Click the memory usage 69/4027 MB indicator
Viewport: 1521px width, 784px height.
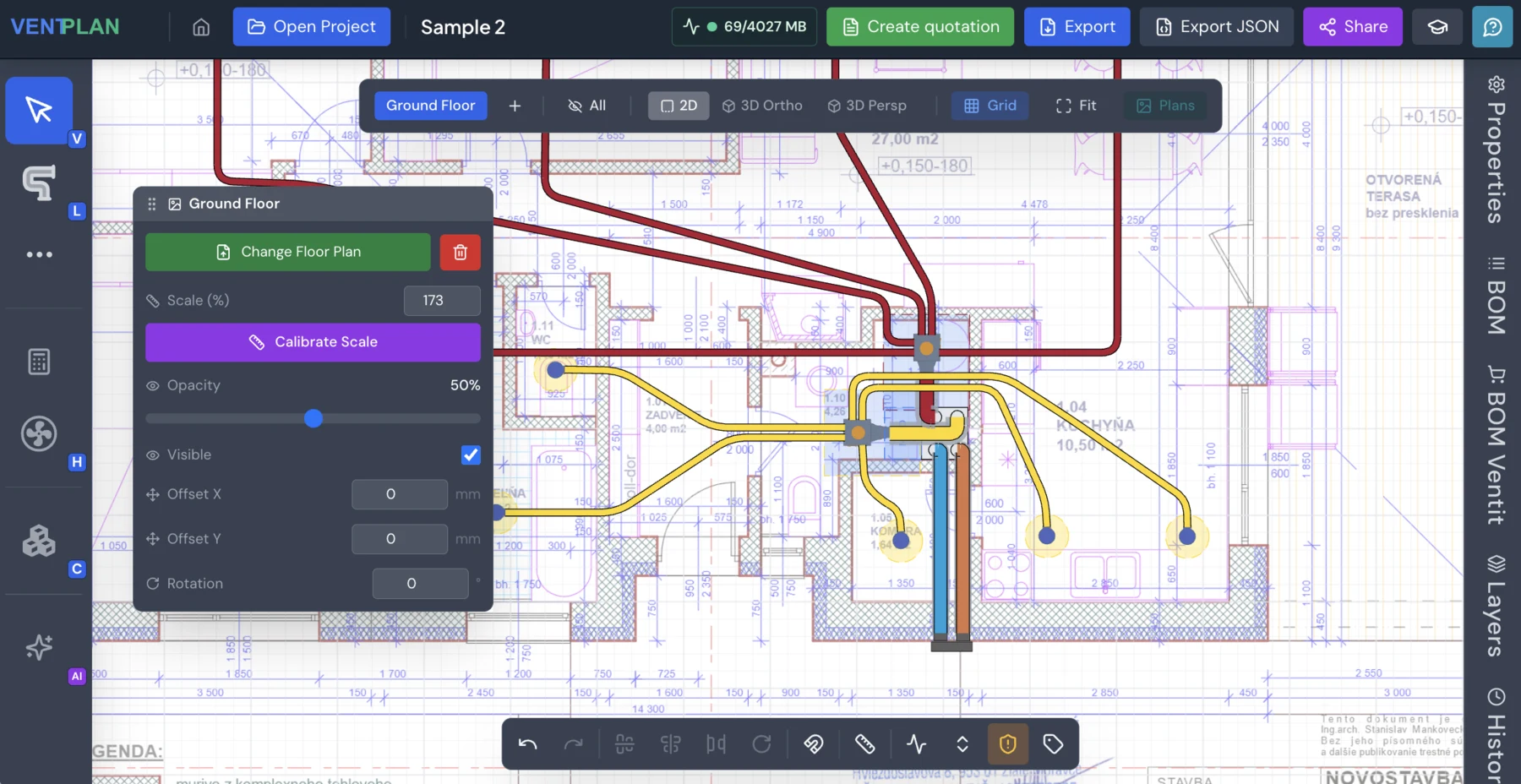pyautogui.click(x=744, y=27)
